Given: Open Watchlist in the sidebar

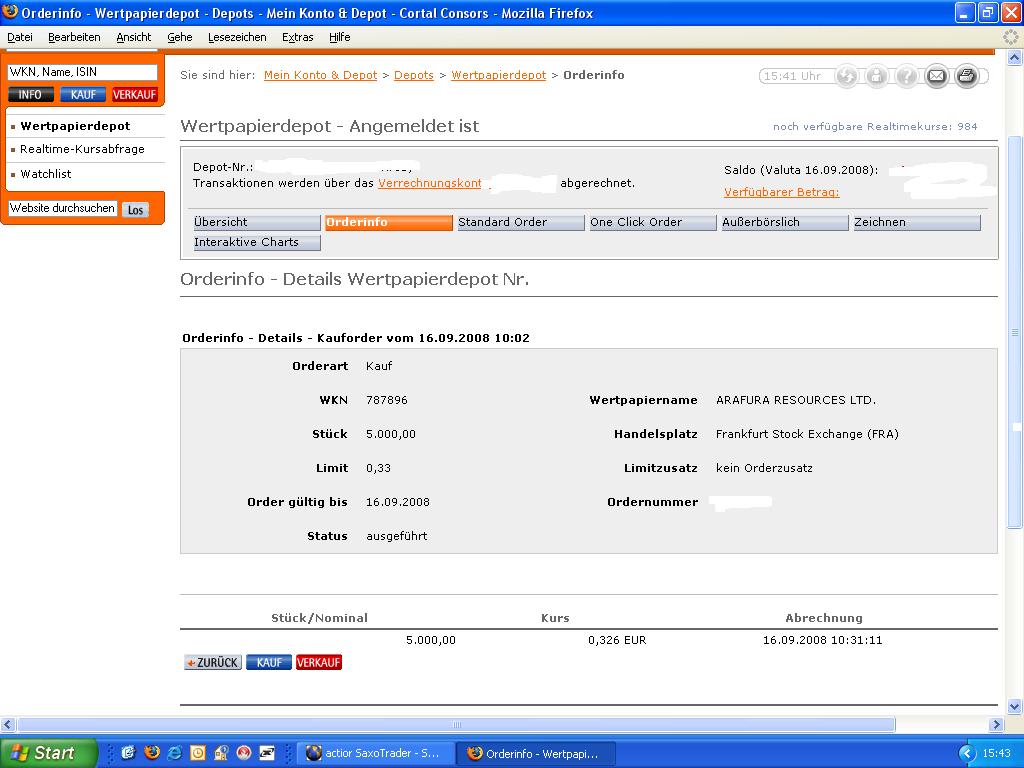Looking at the screenshot, I should pyautogui.click(x=46, y=174).
